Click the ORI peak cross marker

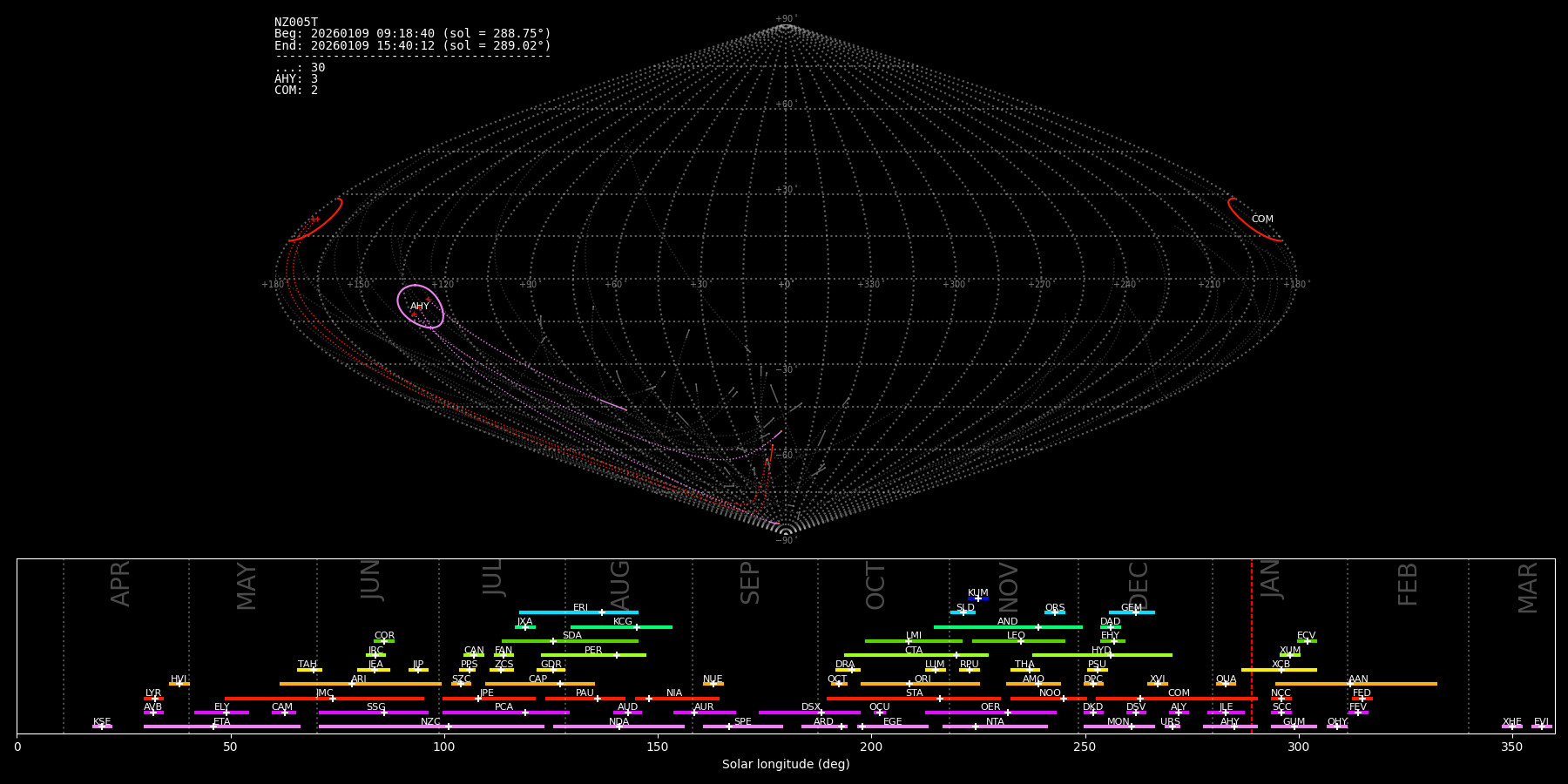click(909, 684)
